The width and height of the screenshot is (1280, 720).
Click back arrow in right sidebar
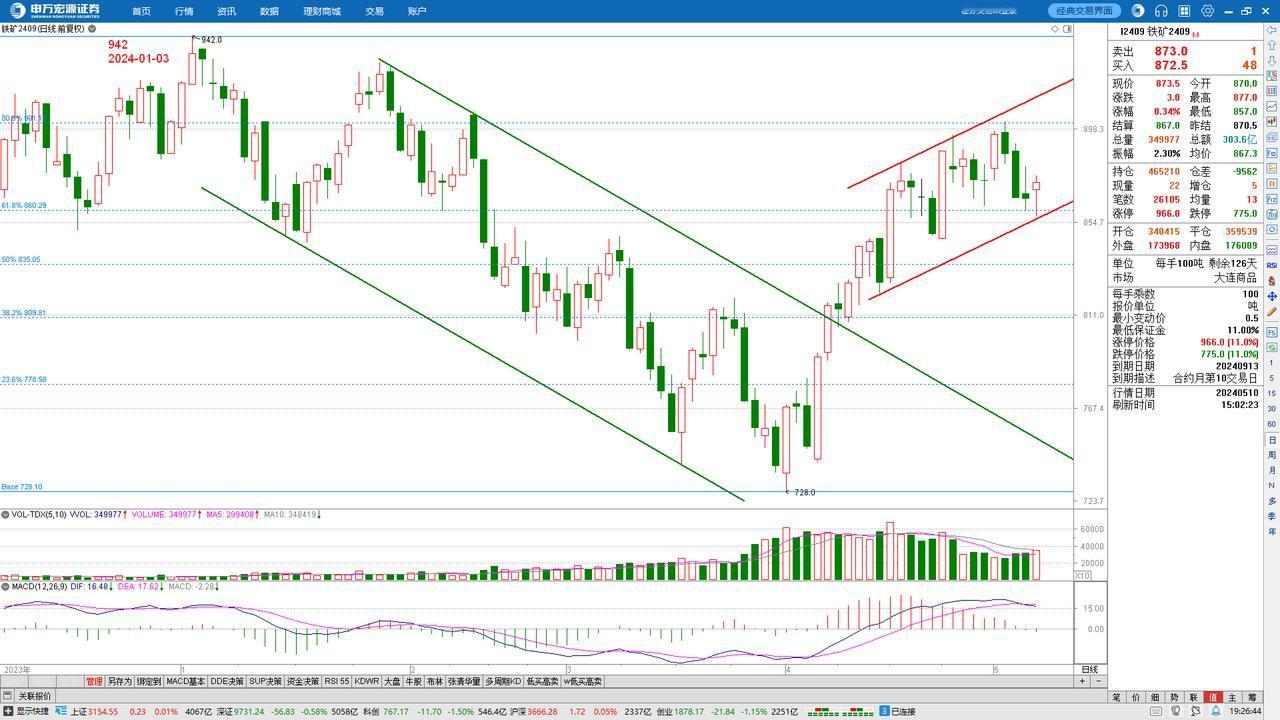click(x=1272, y=29)
